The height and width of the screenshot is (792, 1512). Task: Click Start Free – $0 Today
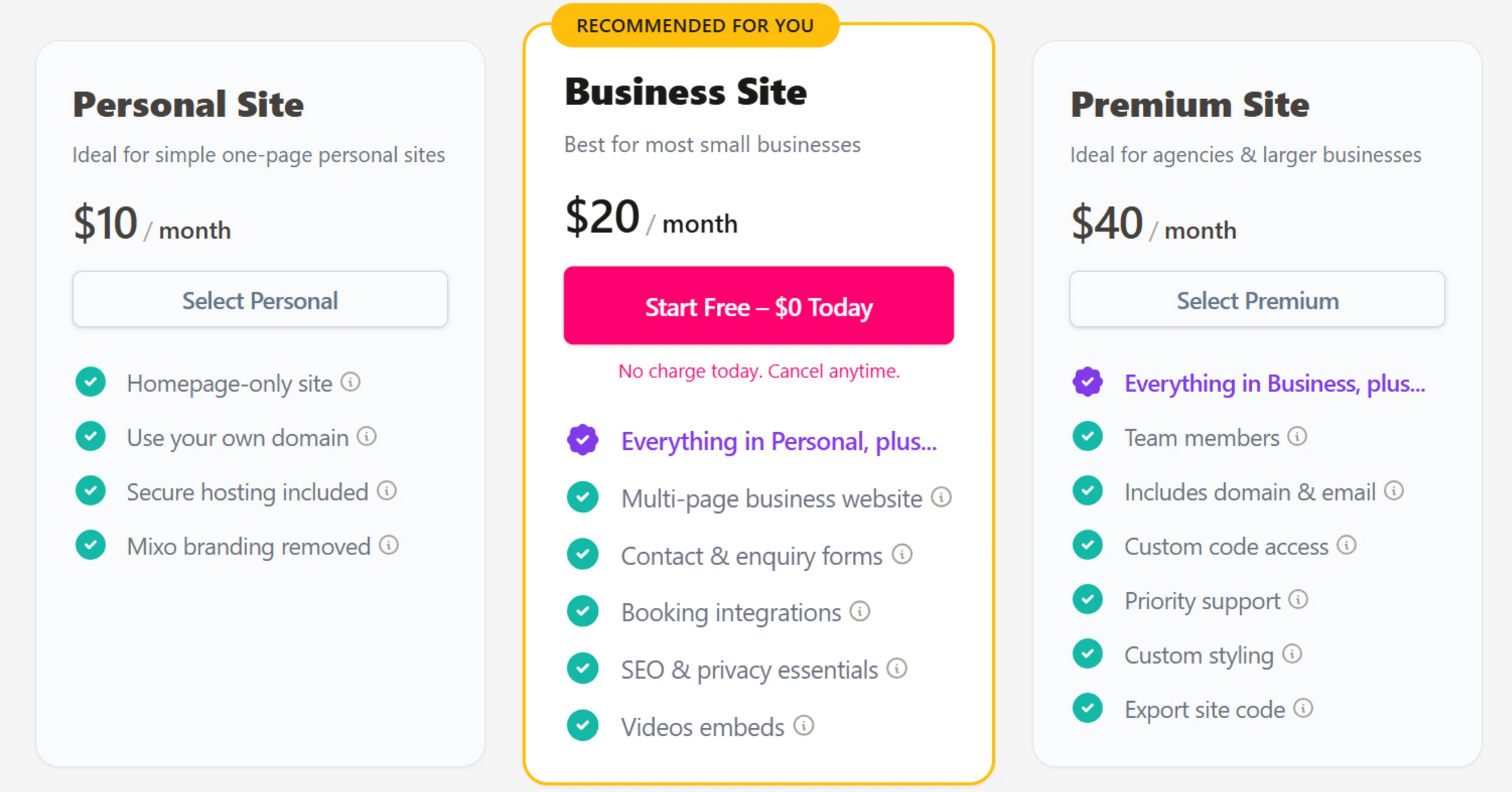point(758,307)
